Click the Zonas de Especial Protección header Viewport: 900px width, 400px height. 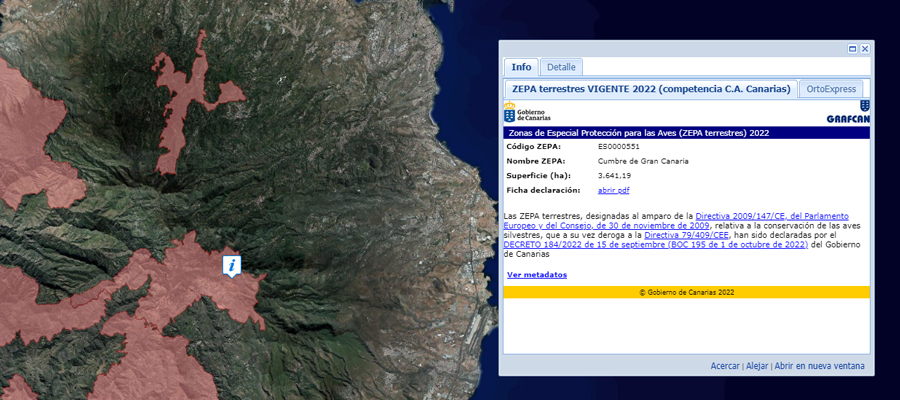pyautogui.click(x=686, y=133)
